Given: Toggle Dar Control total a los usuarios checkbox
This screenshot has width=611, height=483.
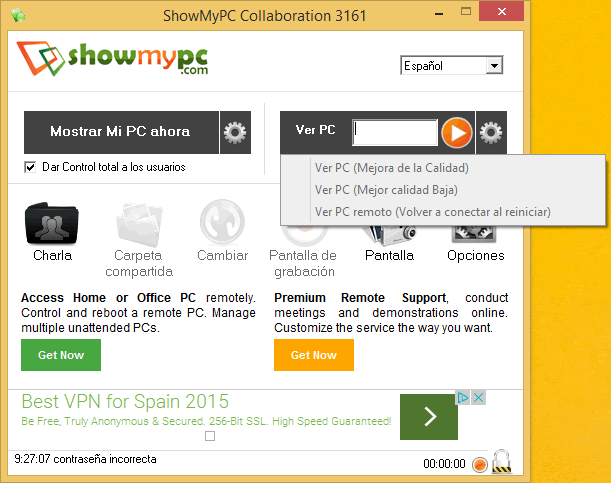Looking at the screenshot, I should coord(30,167).
